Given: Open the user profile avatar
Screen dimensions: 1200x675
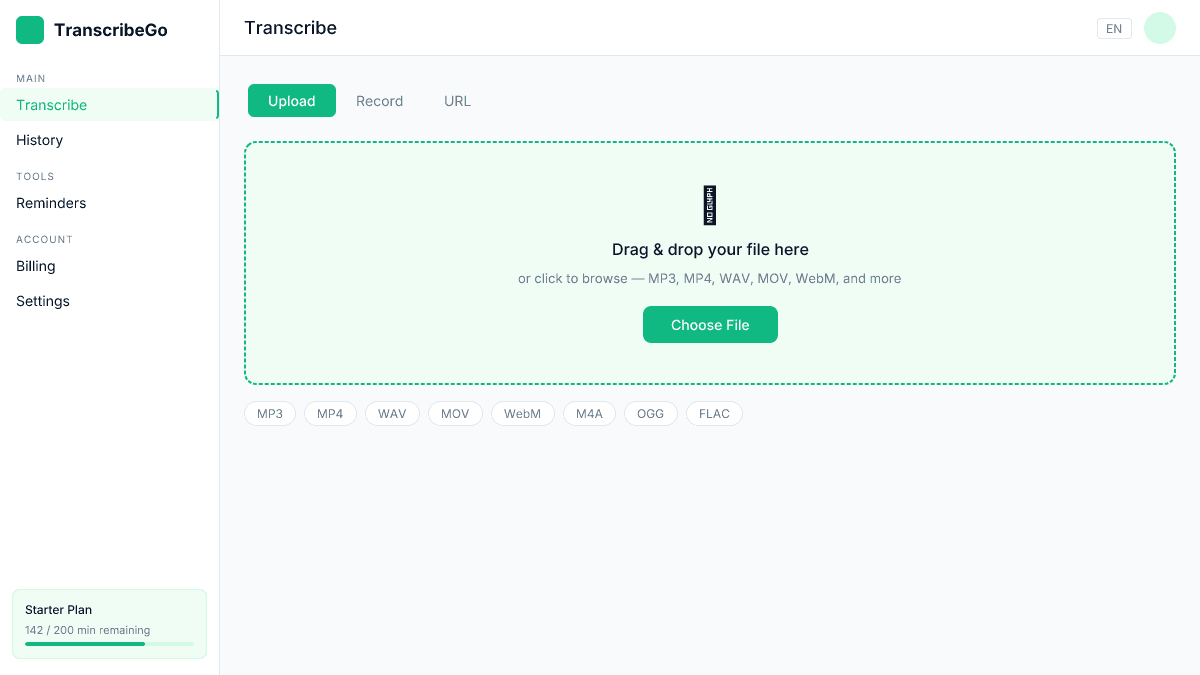Looking at the screenshot, I should coord(1159,28).
